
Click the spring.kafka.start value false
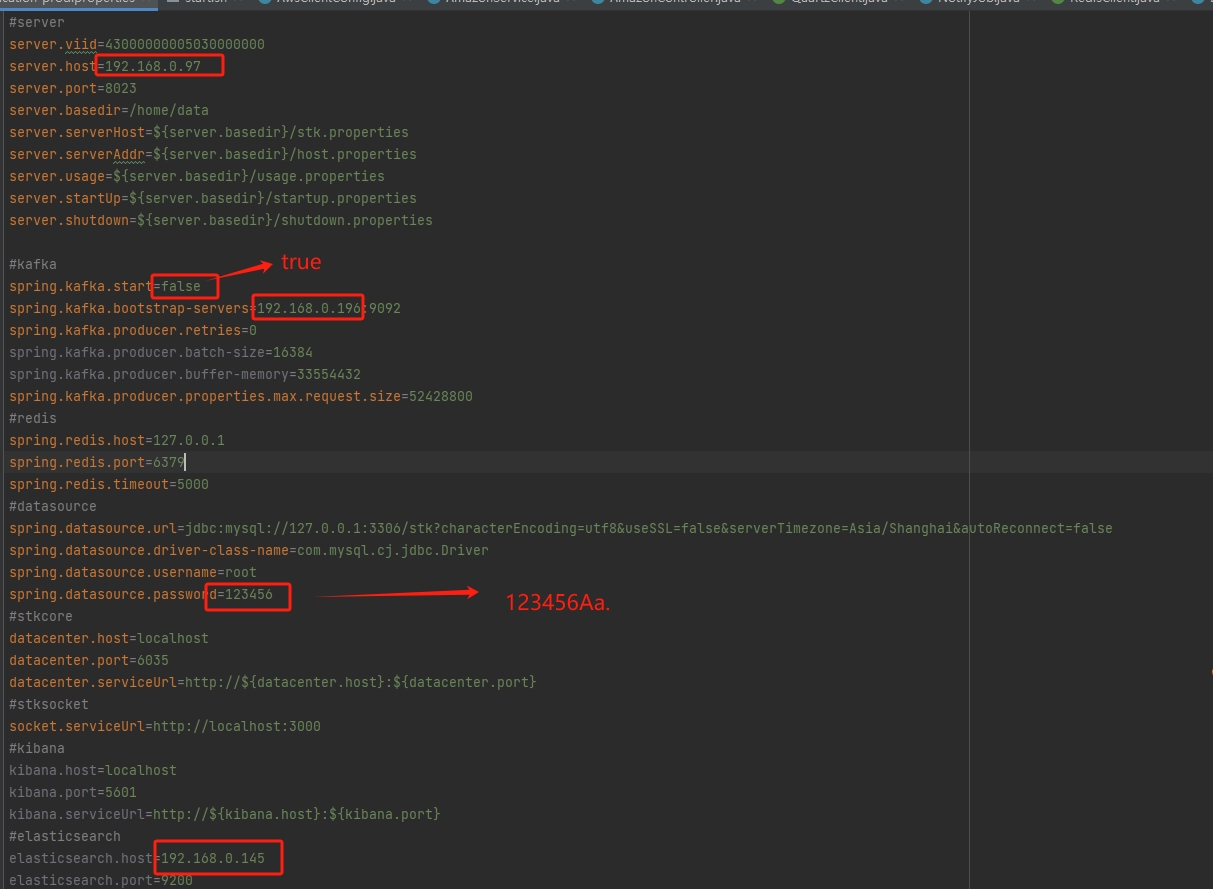[x=181, y=286]
